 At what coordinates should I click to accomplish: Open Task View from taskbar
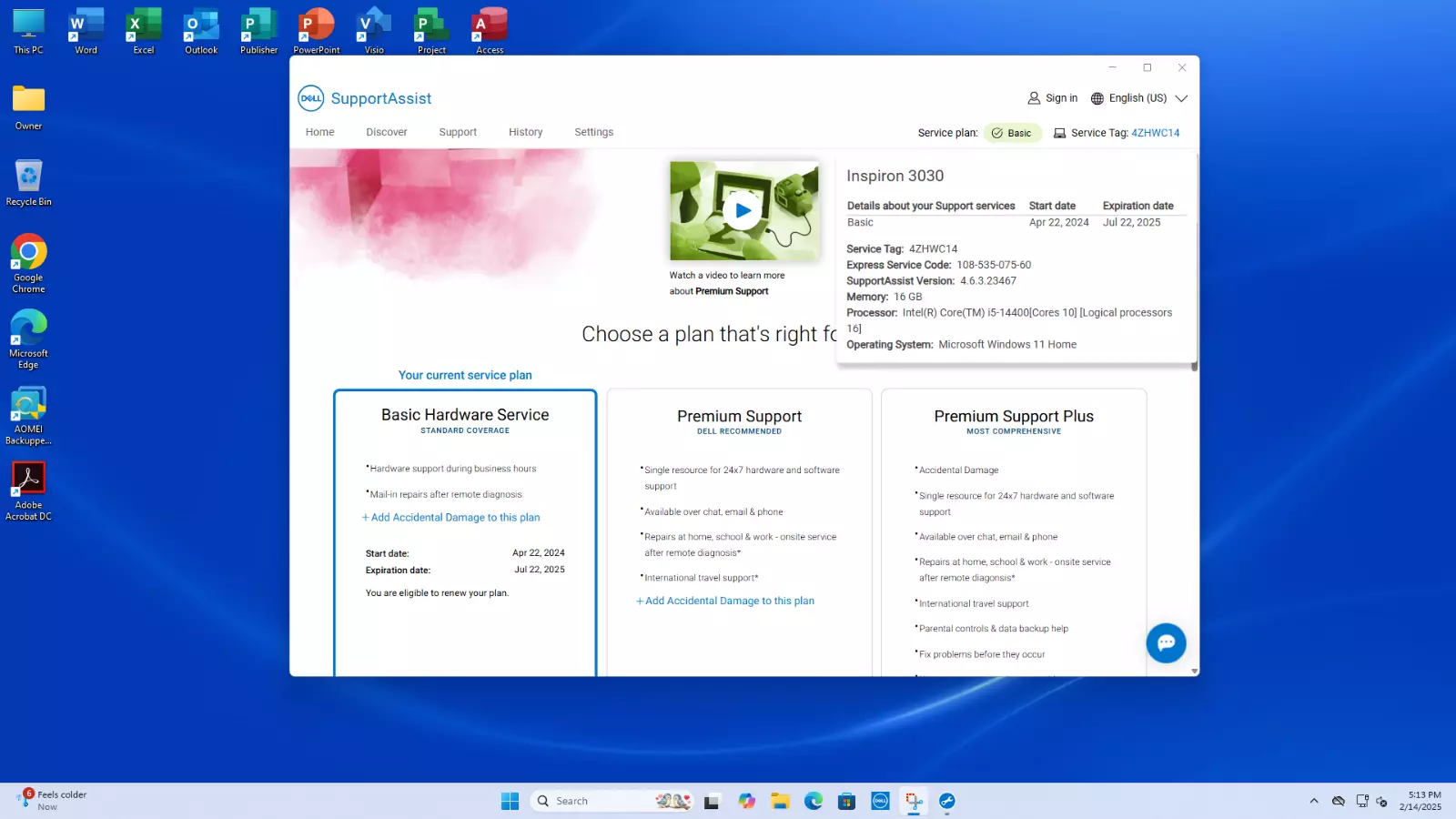click(x=712, y=801)
